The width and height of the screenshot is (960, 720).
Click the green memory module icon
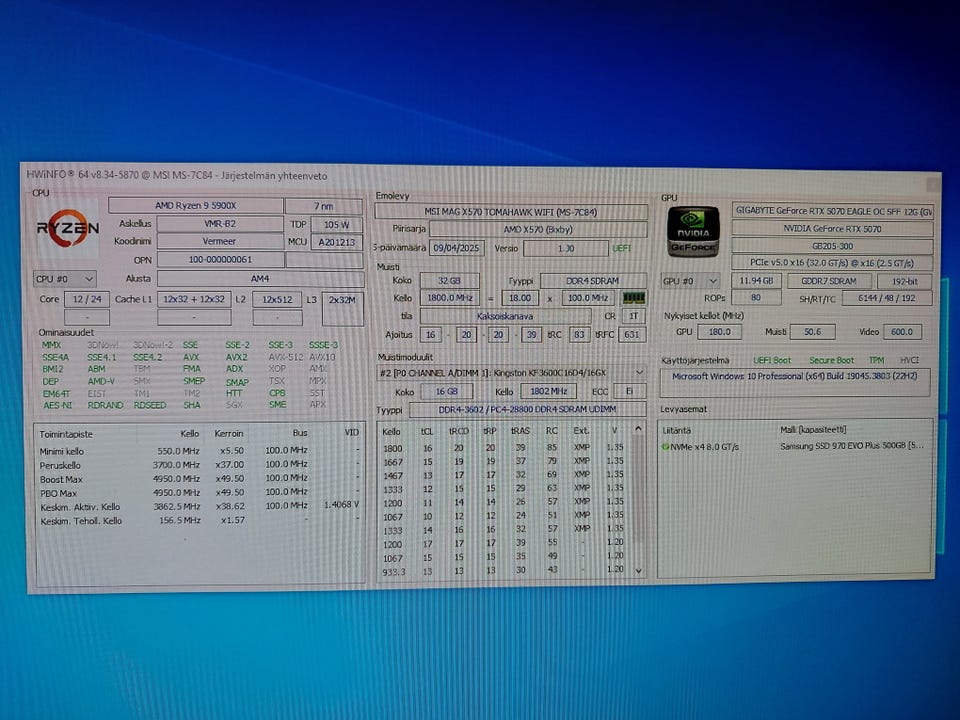[x=633, y=298]
